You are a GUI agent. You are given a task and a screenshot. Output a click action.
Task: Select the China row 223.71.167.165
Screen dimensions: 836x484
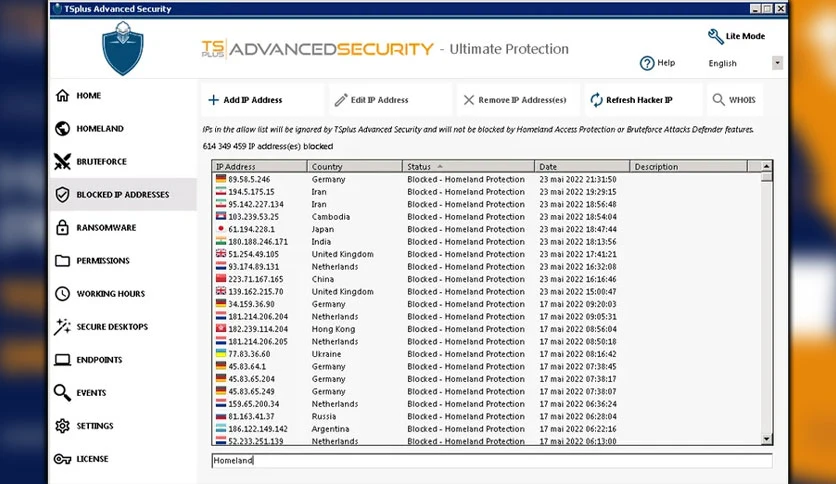tap(487, 279)
